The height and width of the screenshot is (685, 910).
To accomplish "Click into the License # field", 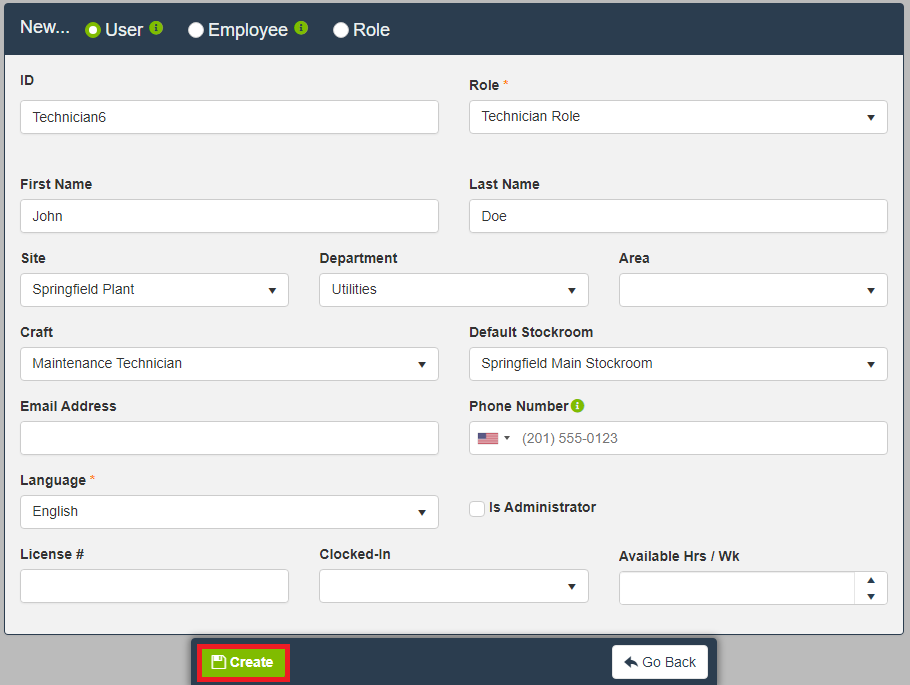I will click(x=154, y=586).
